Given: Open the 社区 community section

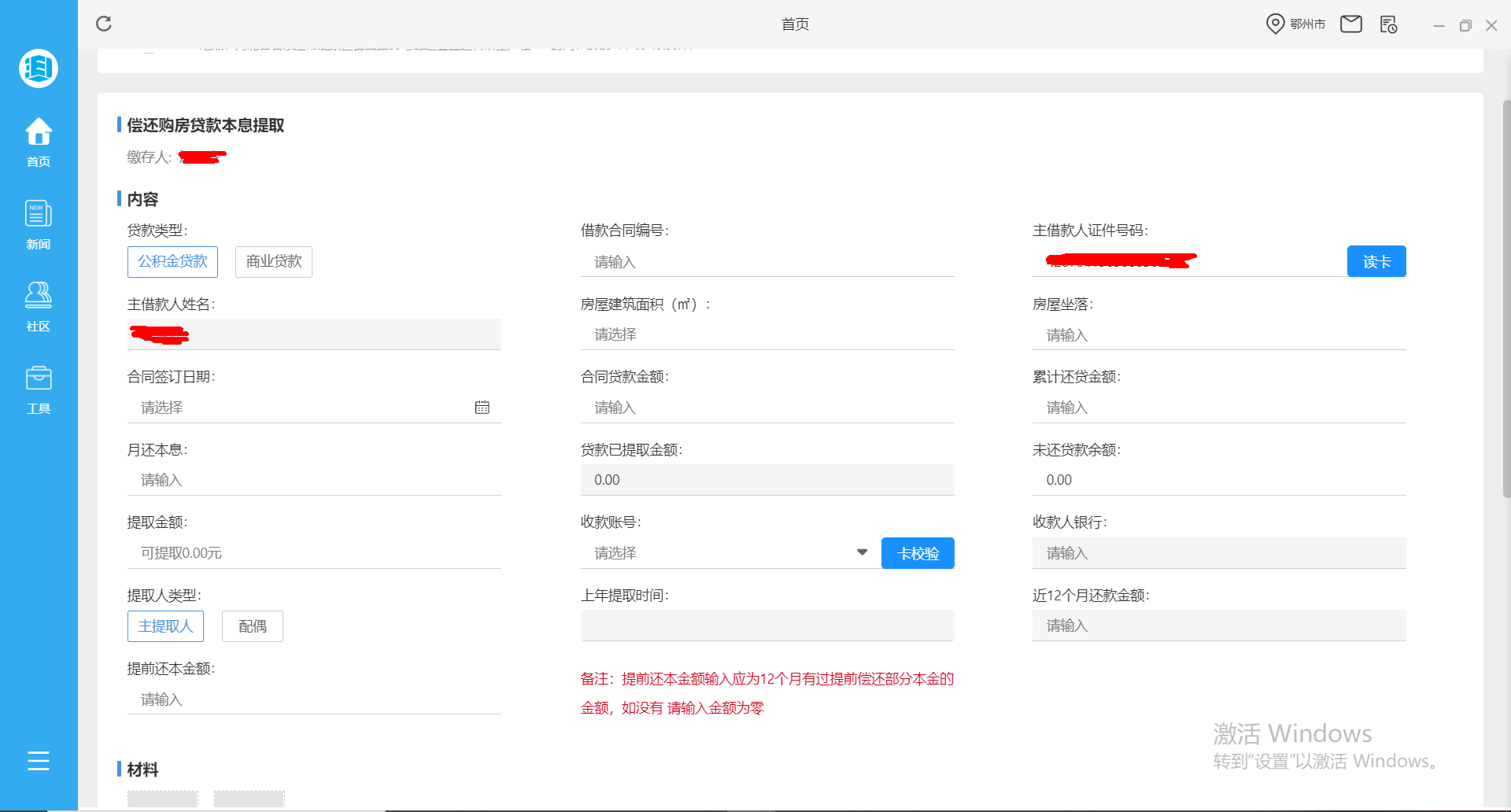Looking at the screenshot, I should [39, 305].
